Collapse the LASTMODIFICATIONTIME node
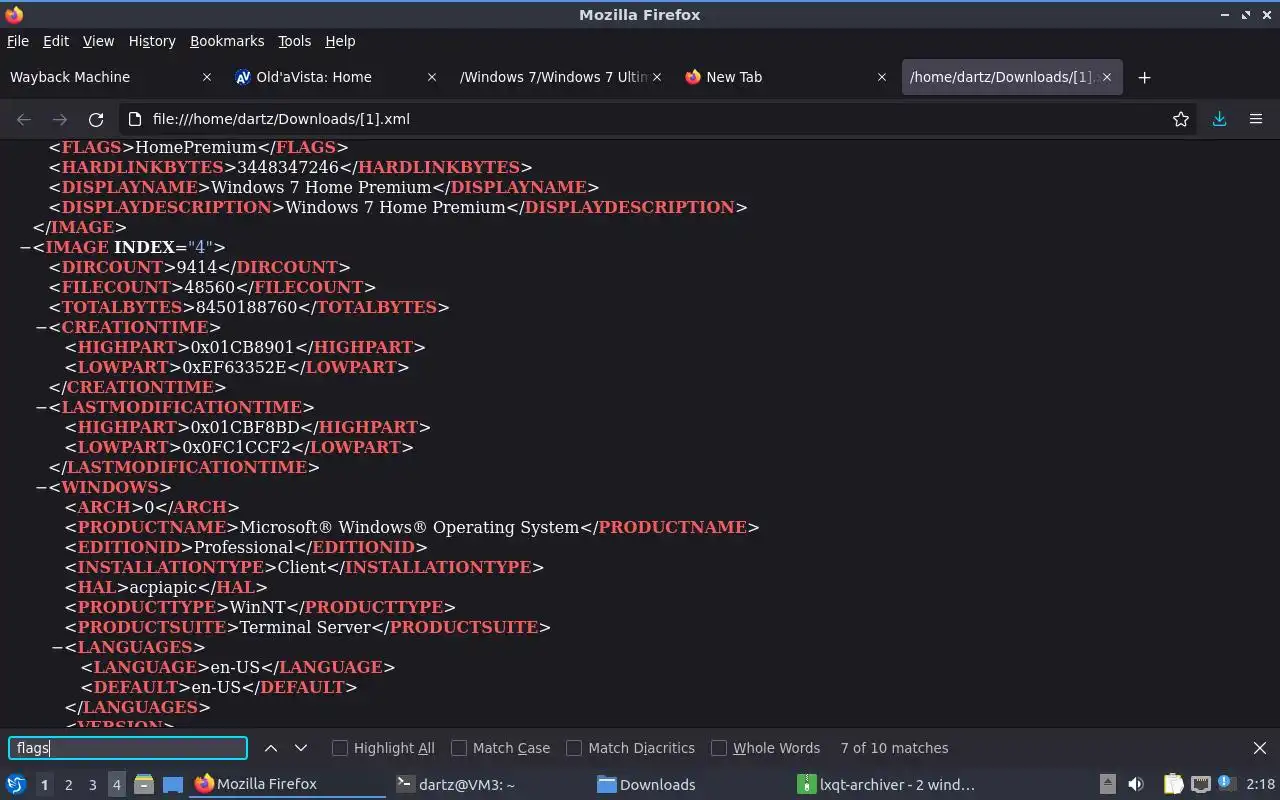1280x800 pixels. (41, 407)
